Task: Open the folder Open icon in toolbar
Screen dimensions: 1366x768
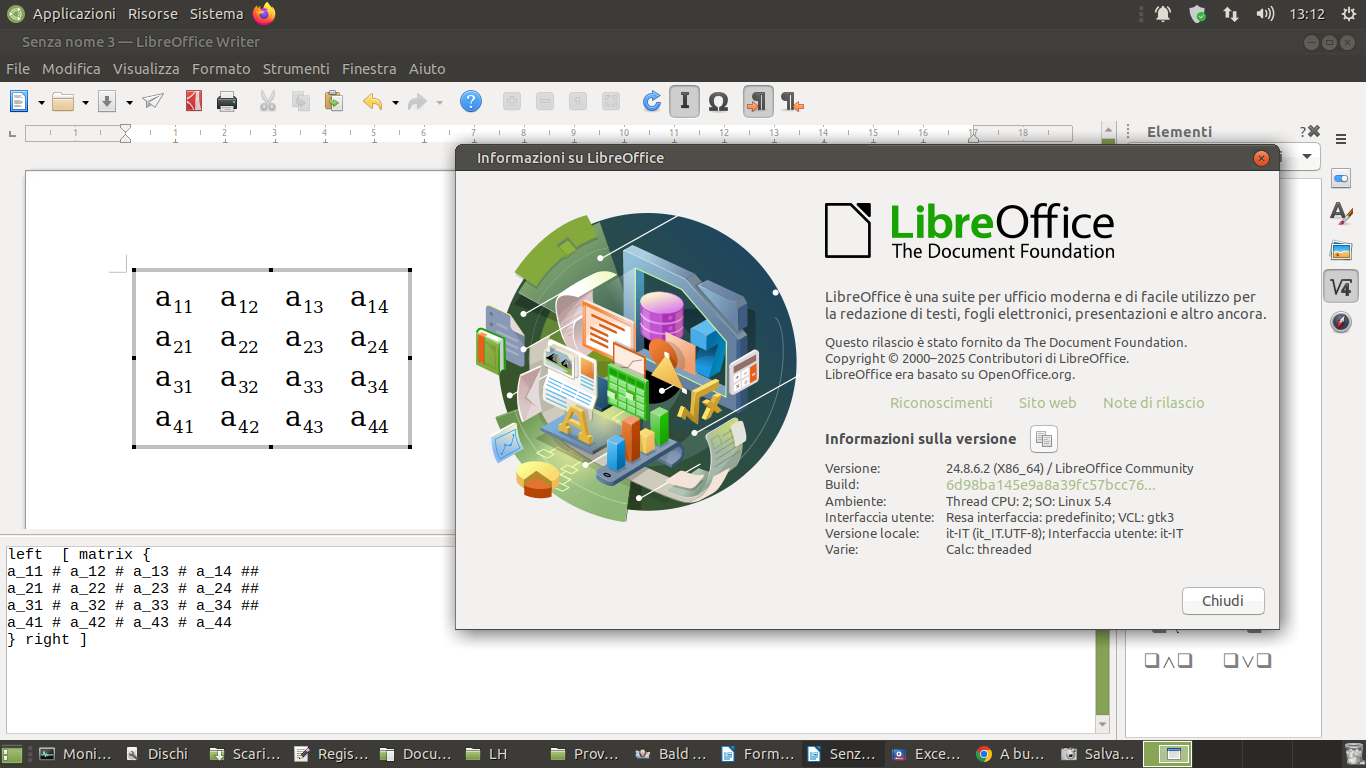Action: pos(63,101)
